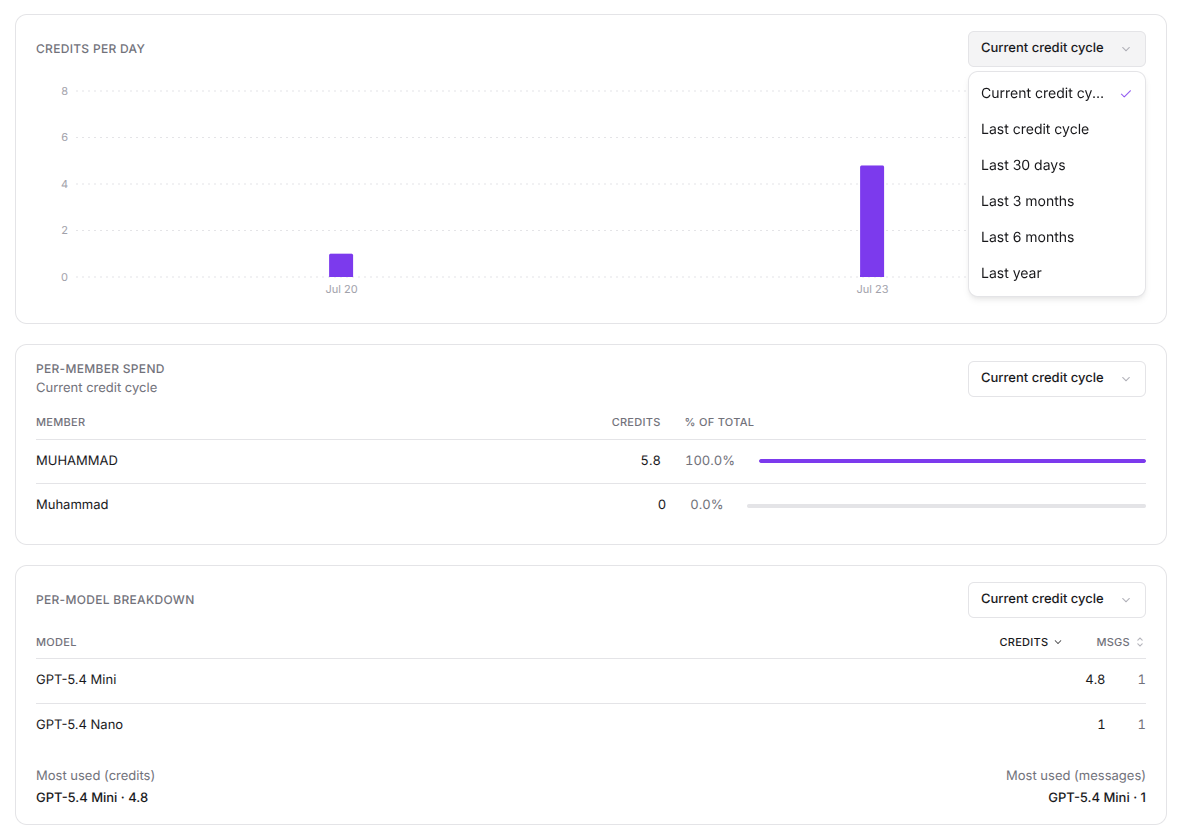Click the Jul 20 bar in chart
This screenshot has height=837, width=1182.
click(x=341, y=265)
